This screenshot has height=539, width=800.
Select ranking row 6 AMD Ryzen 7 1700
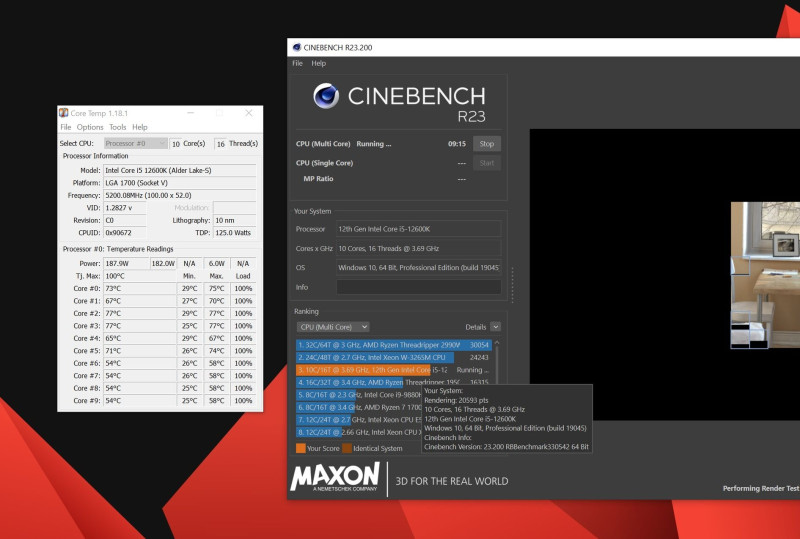[359, 407]
